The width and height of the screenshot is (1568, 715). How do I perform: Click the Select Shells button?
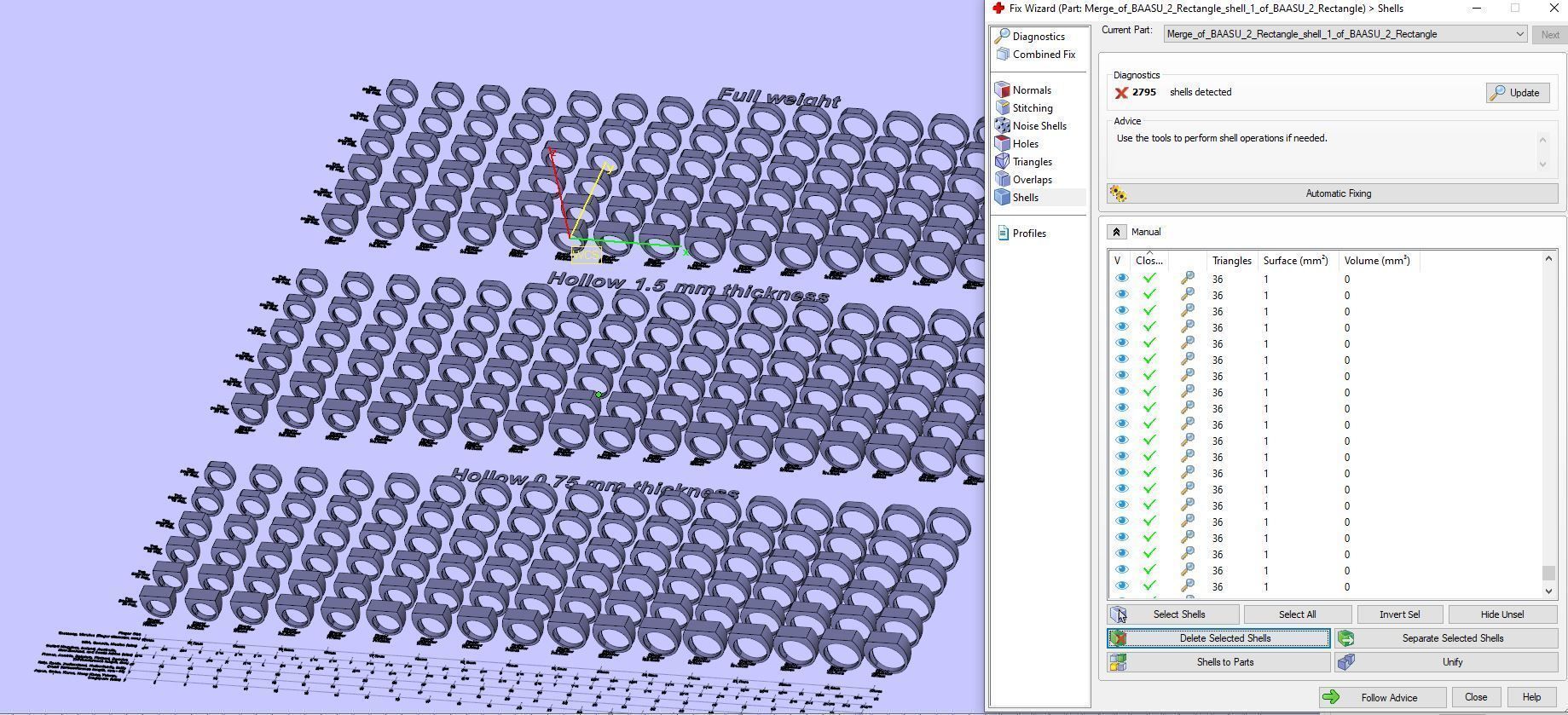pos(1173,614)
